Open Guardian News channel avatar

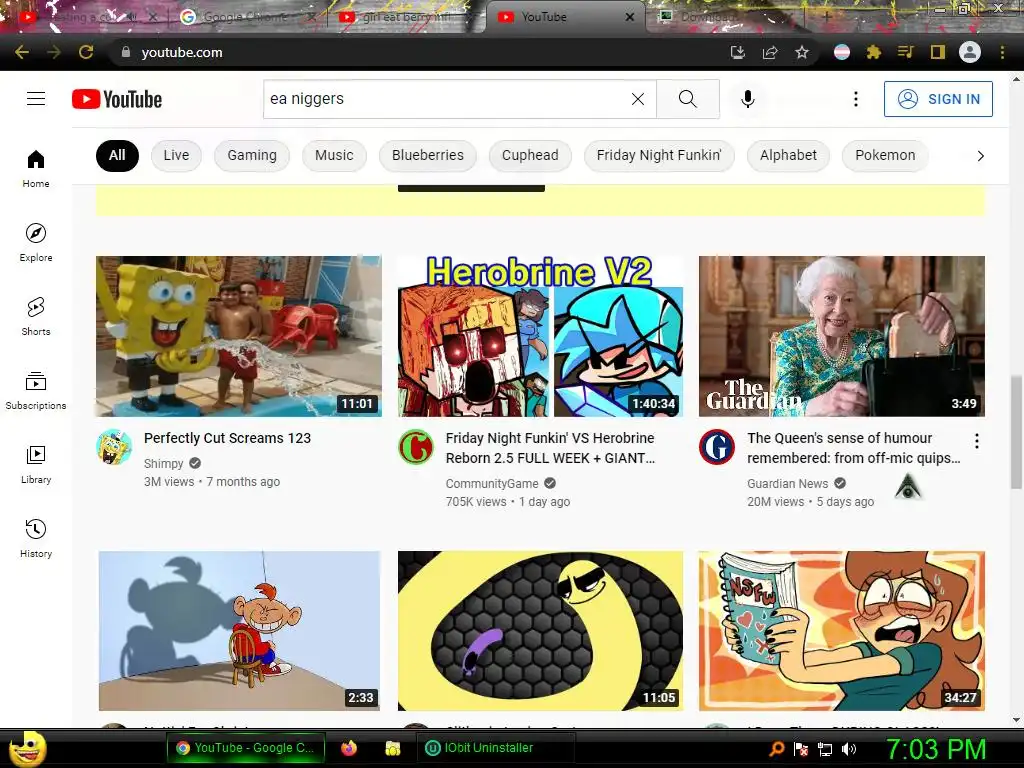(717, 447)
